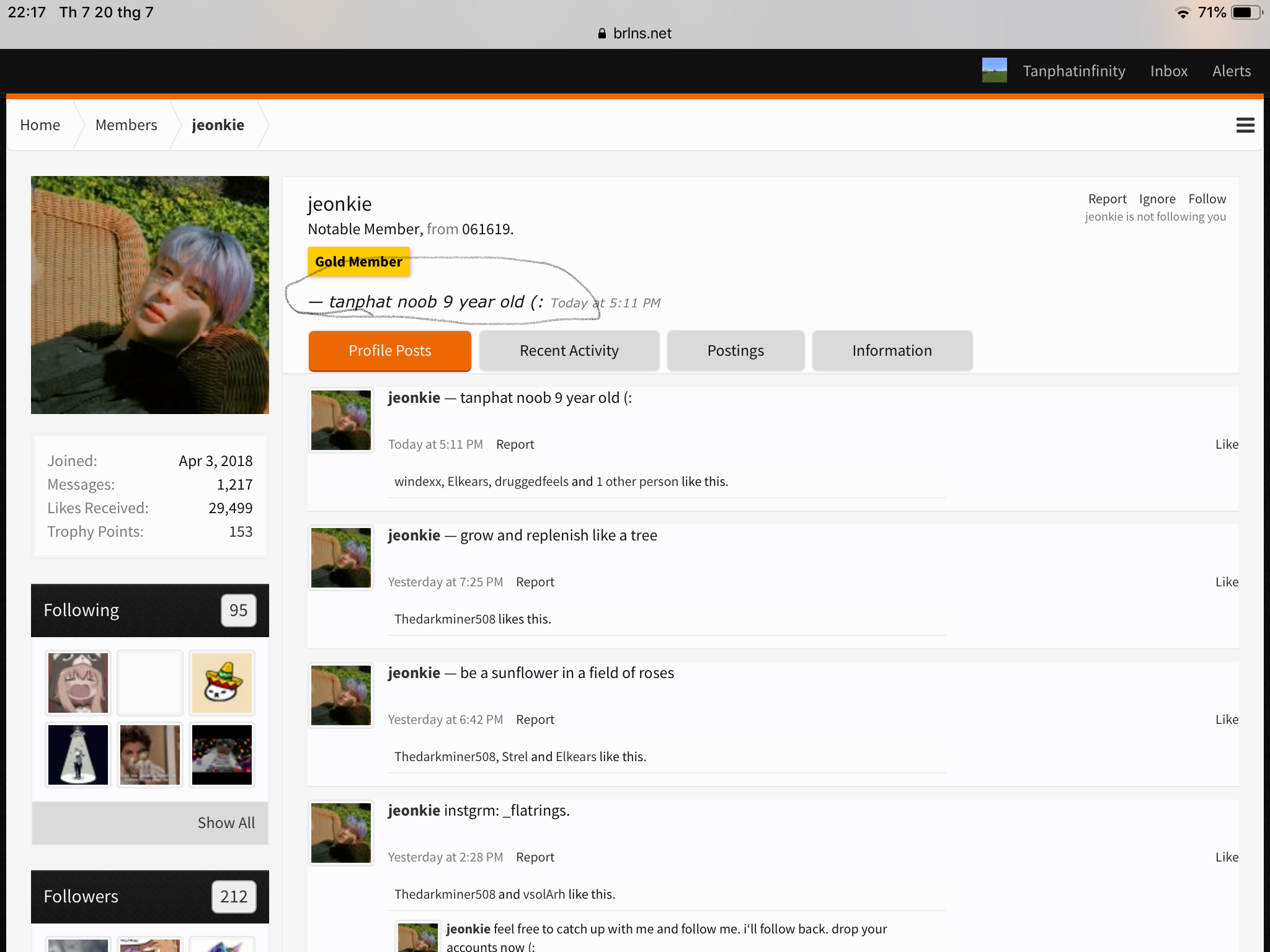Click Tanphatinfinity's small avatar in the navbar

pos(994,71)
